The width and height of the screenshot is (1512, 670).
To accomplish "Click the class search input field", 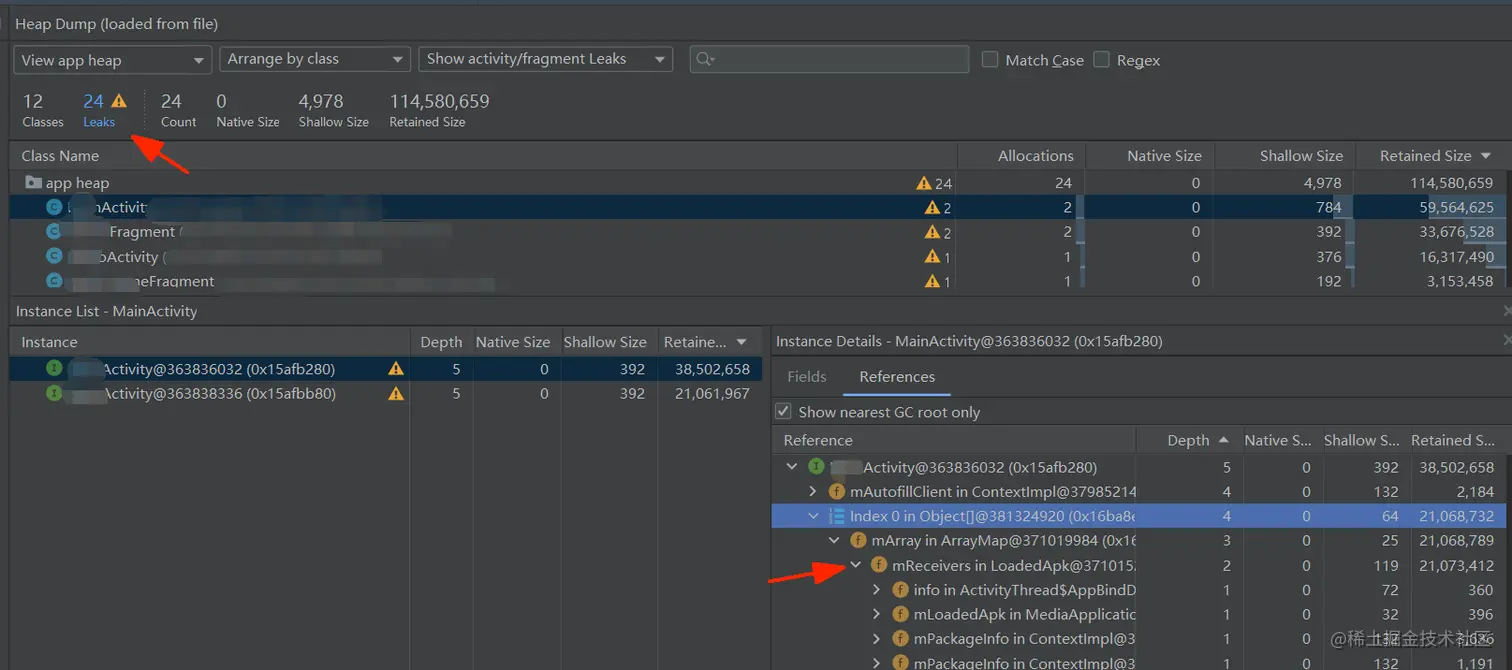I will click(x=829, y=60).
